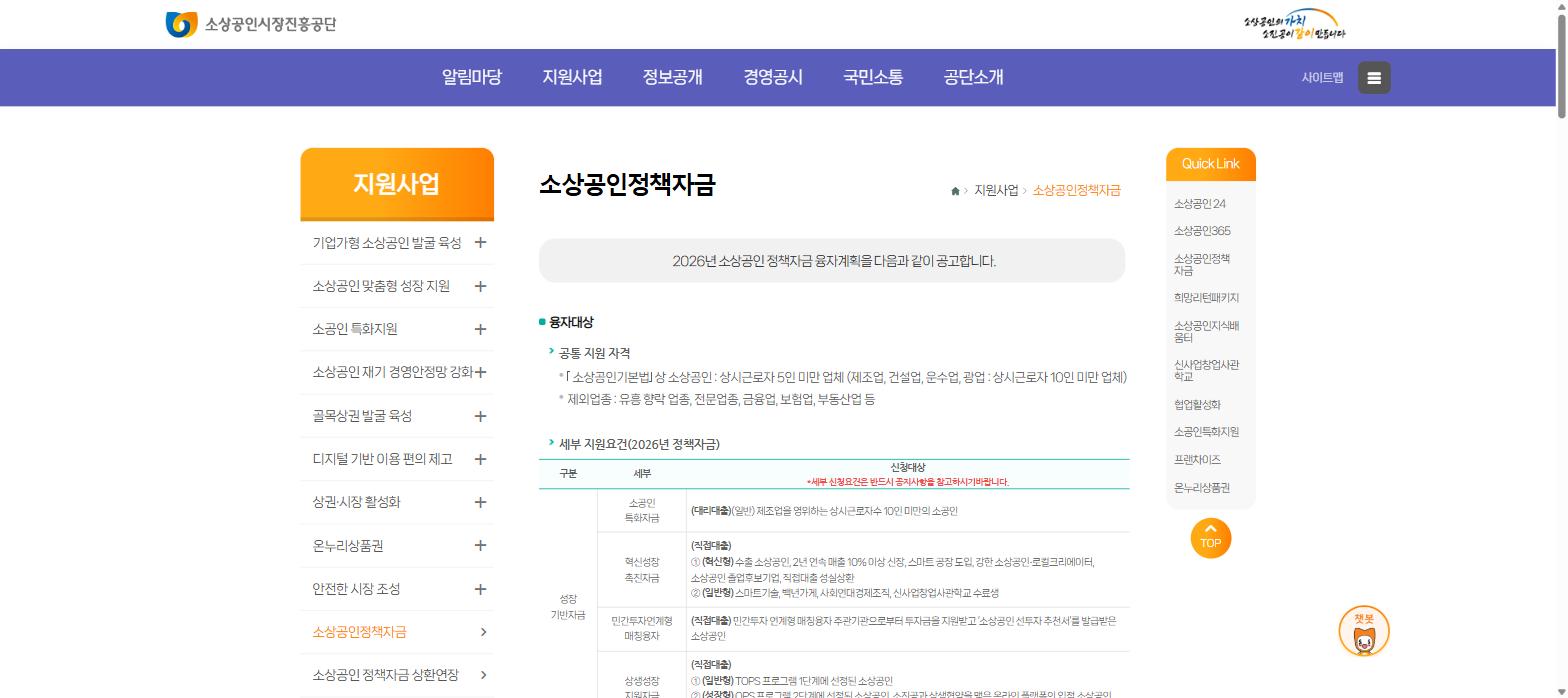Open 소상공인지식배움터 quick link

[x=1206, y=332]
